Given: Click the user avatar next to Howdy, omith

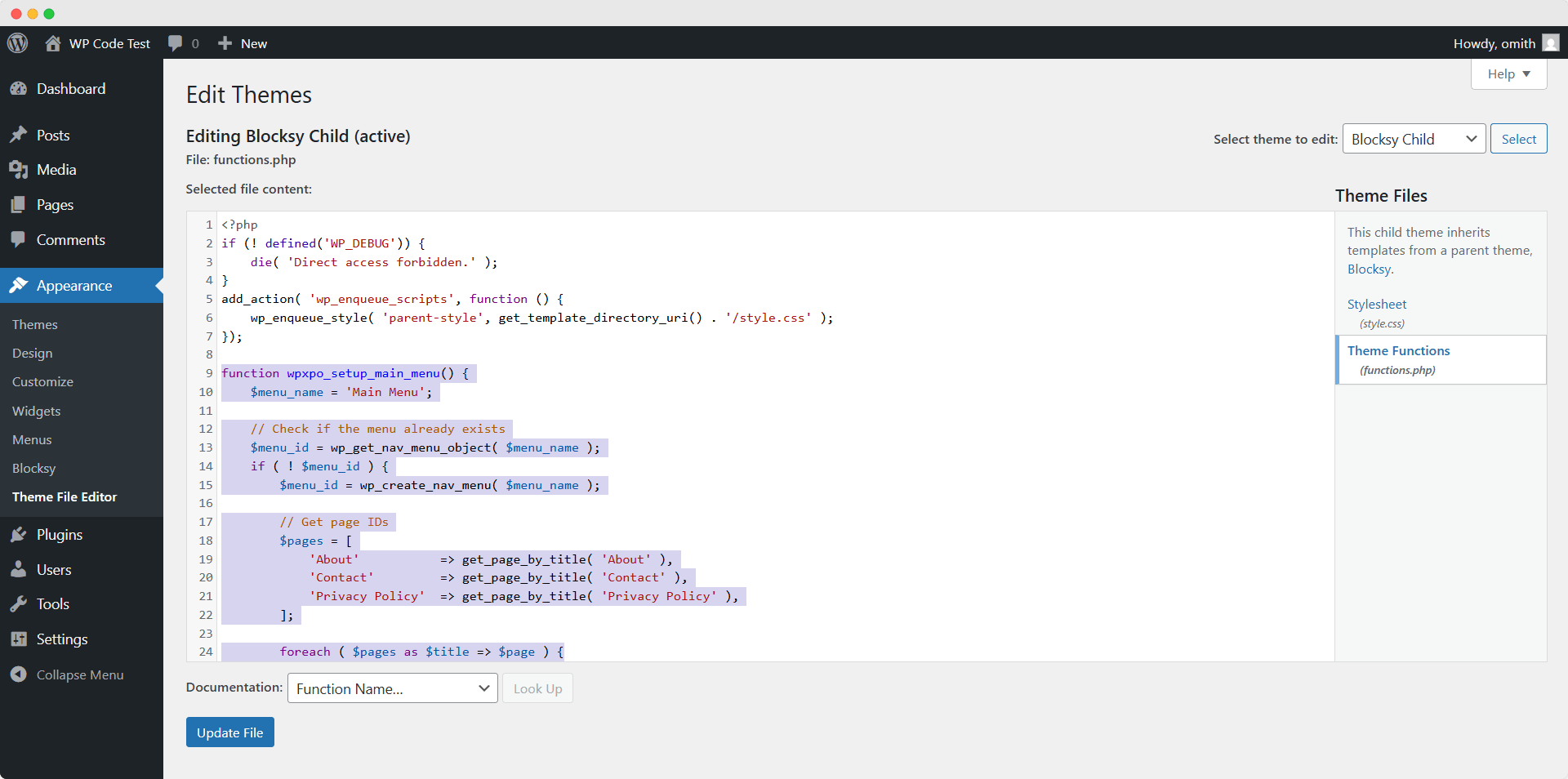Looking at the screenshot, I should (1551, 43).
